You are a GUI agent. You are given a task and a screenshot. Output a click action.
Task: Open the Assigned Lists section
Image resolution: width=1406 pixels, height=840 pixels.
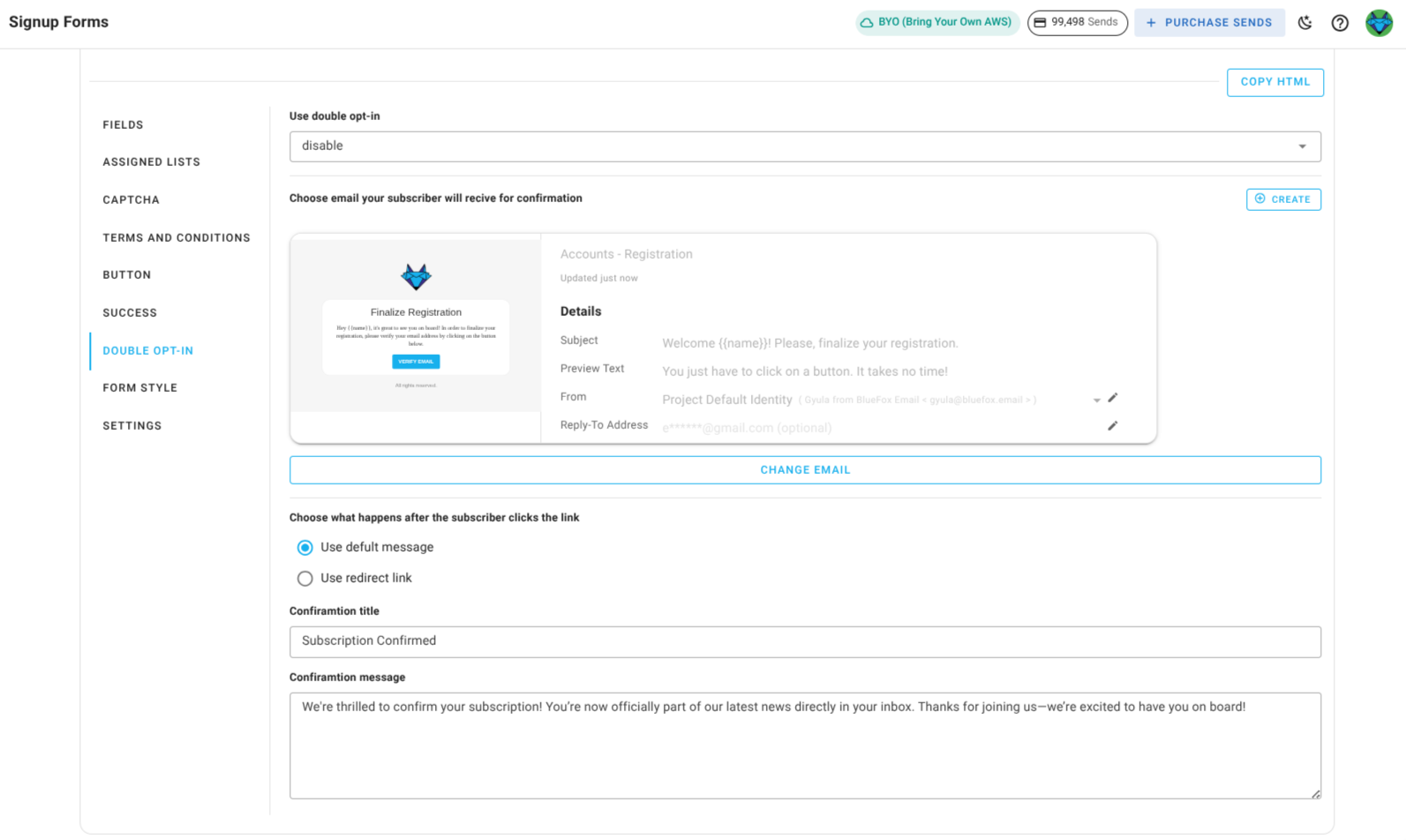(x=151, y=162)
